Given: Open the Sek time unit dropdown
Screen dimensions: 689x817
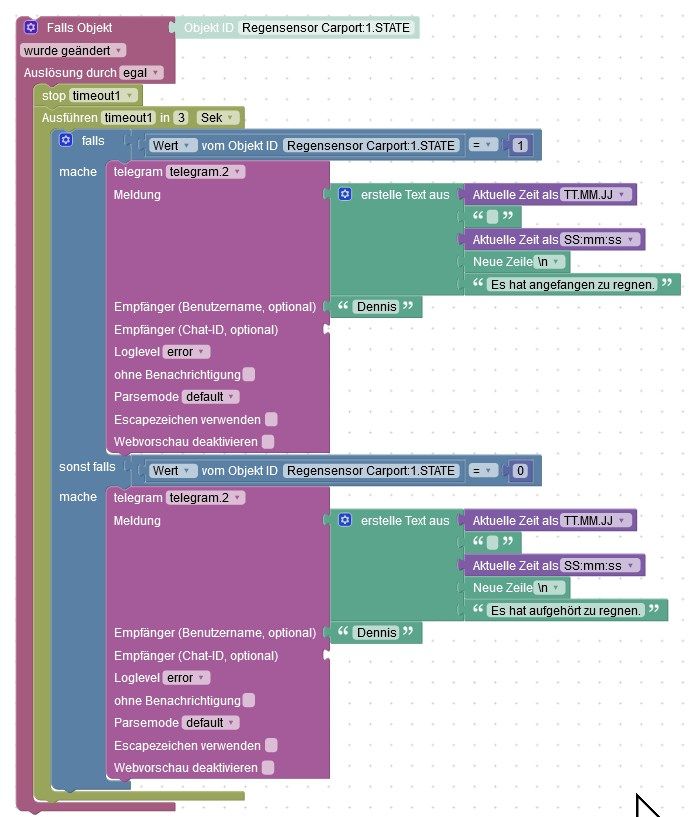Looking at the screenshot, I should click(217, 118).
